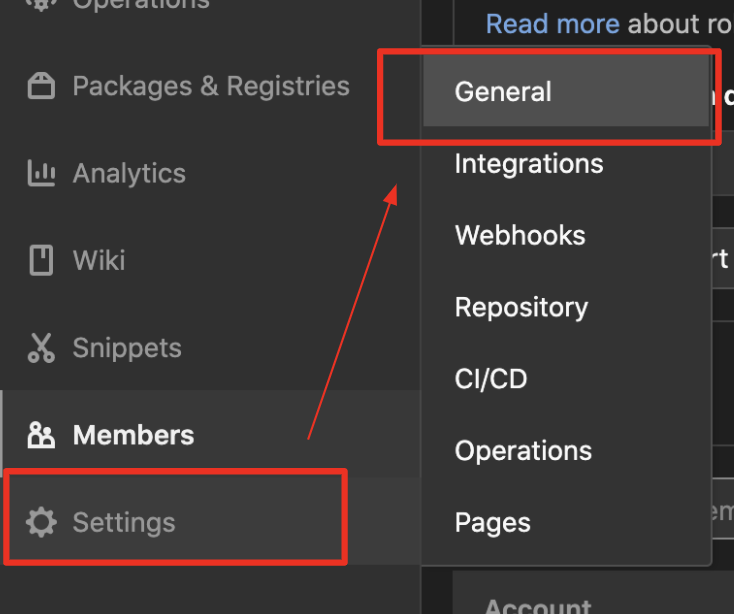
Task: Click the Wiki book icon
Action: 41,260
